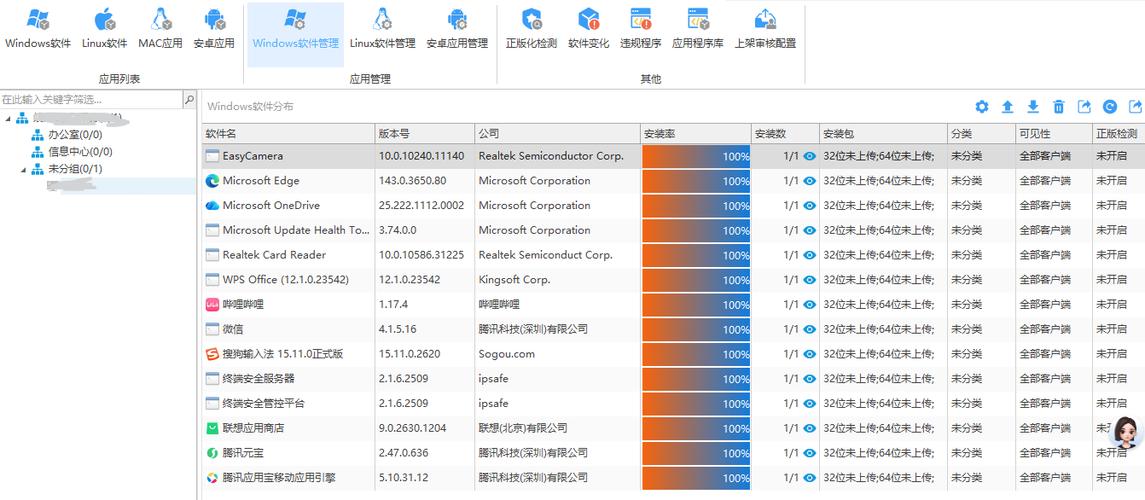Image resolution: width=1145 pixels, height=500 pixels.
Task: Open the assistant avatar at bottom right
Action: point(1125,432)
